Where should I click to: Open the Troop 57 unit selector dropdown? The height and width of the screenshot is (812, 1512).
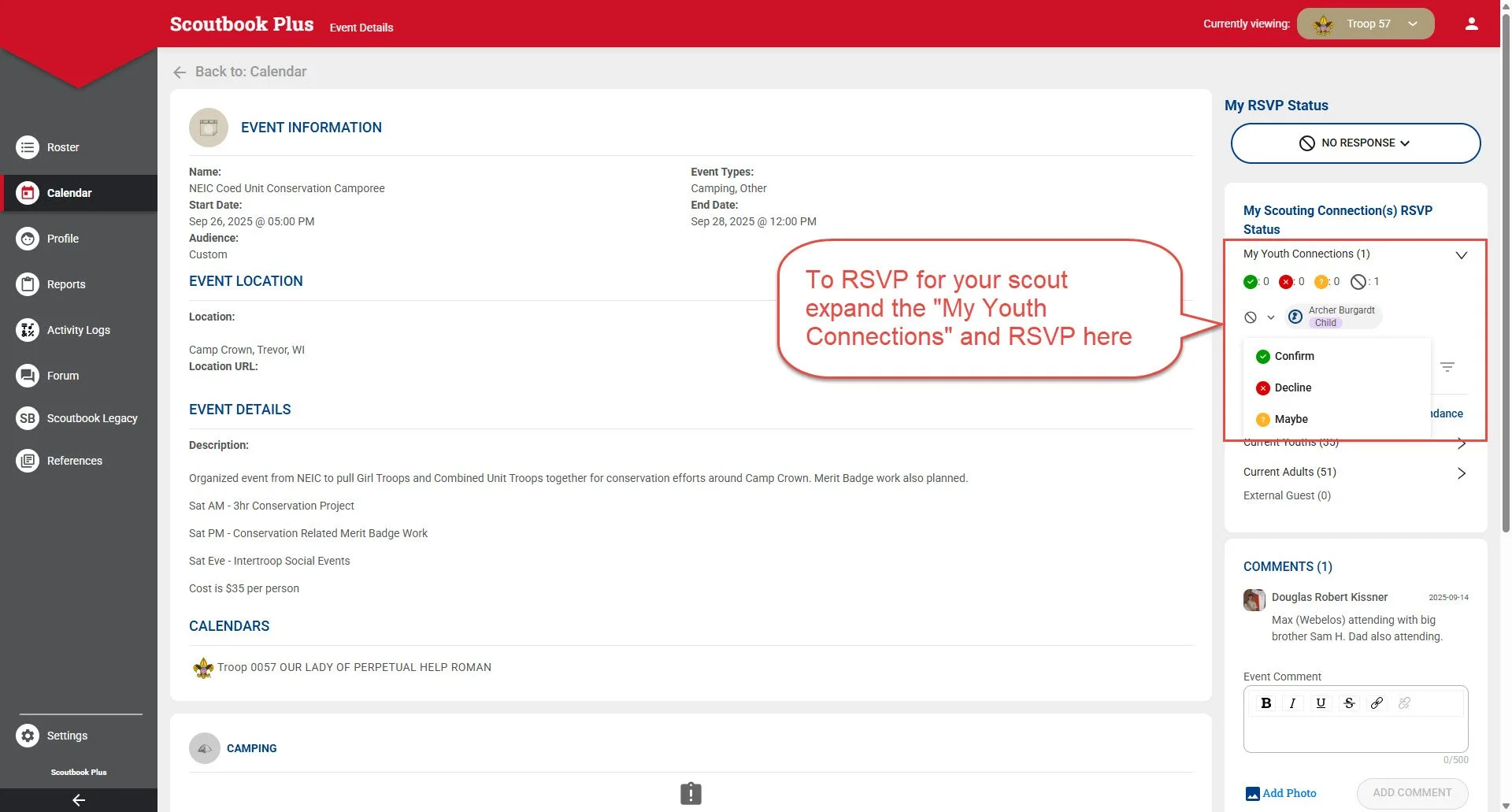coord(1366,24)
